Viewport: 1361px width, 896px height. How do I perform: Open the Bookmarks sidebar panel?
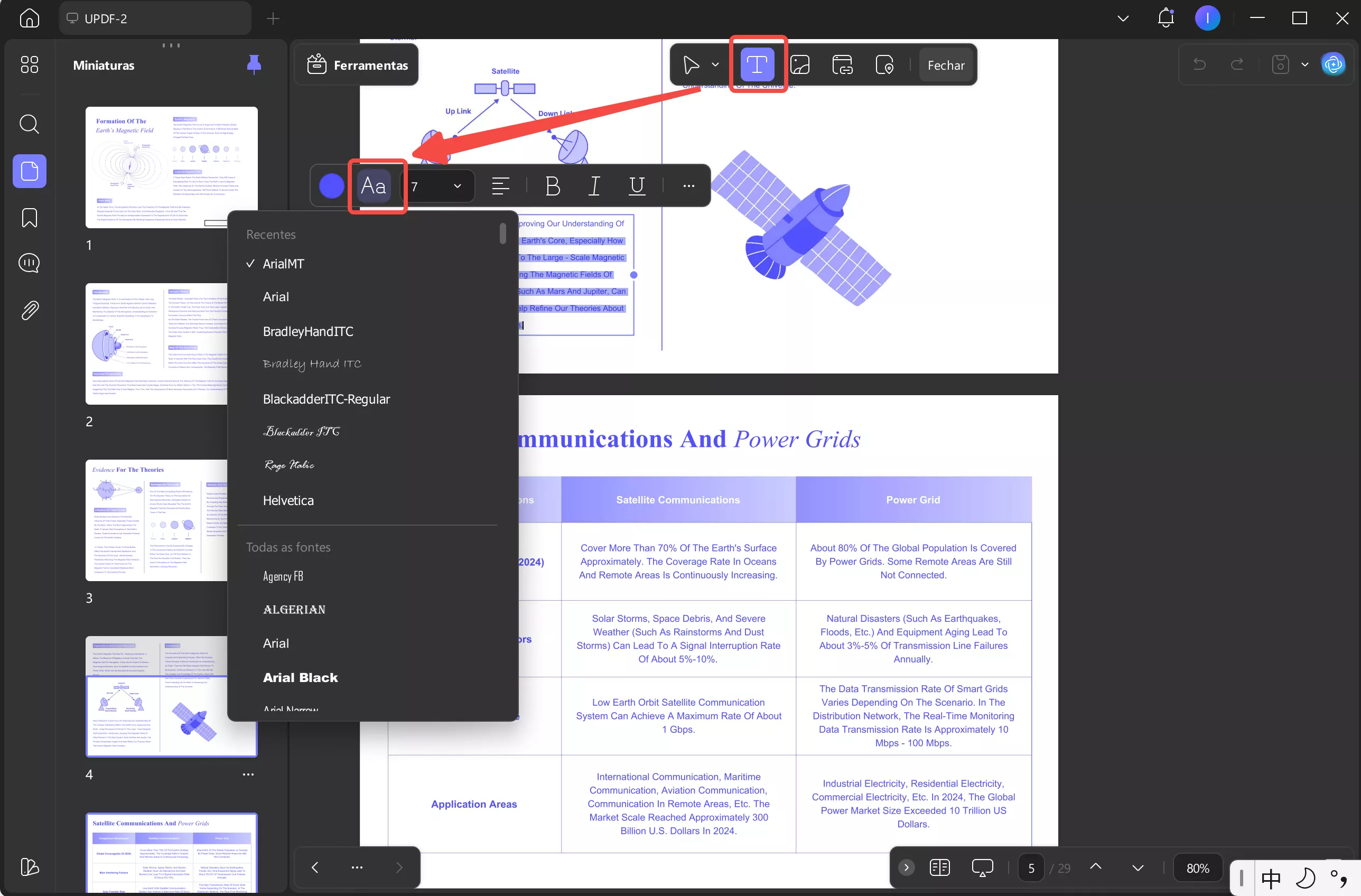(29, 217)
